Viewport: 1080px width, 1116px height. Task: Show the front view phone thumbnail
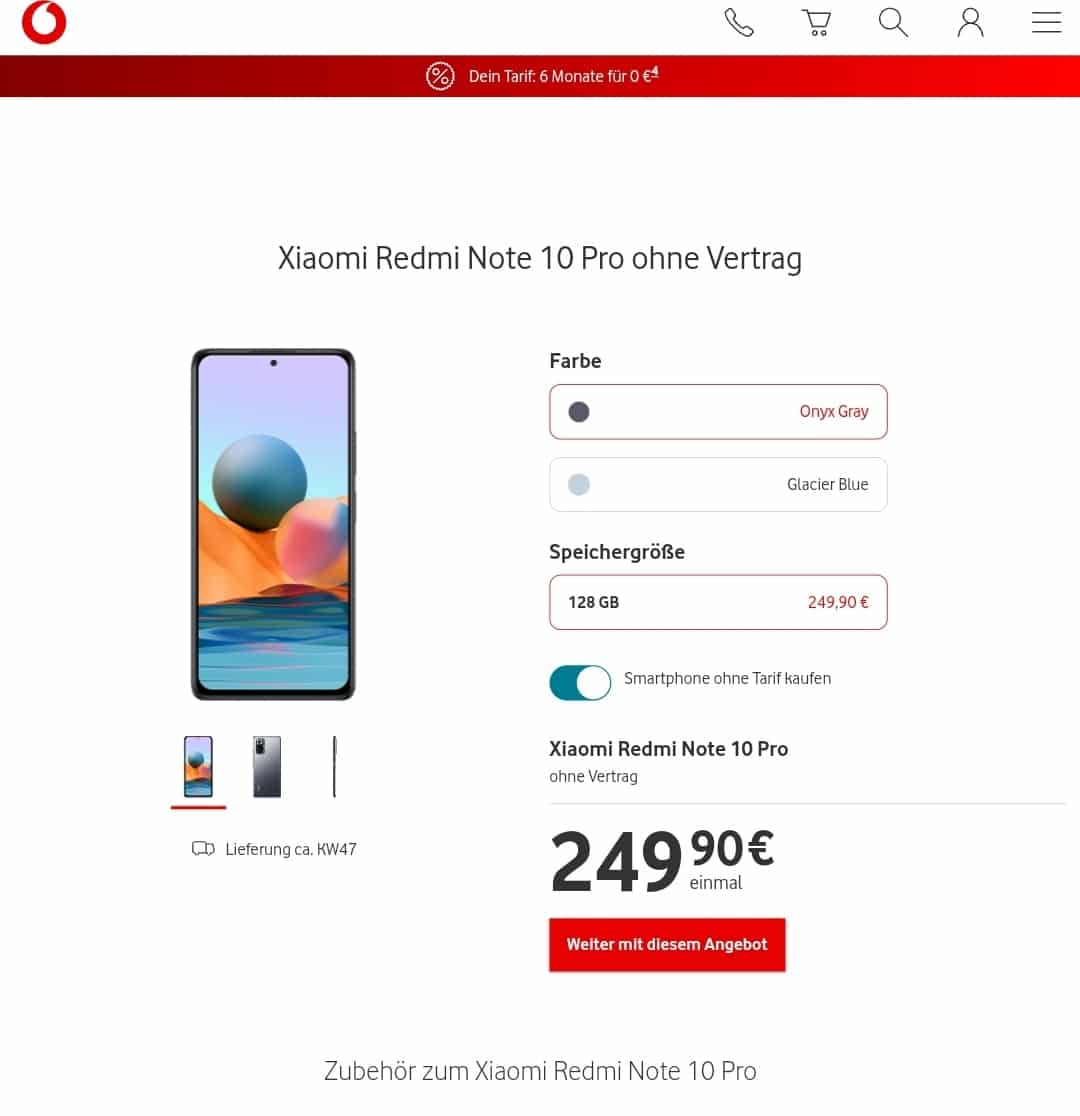click(x=198, y=767)
